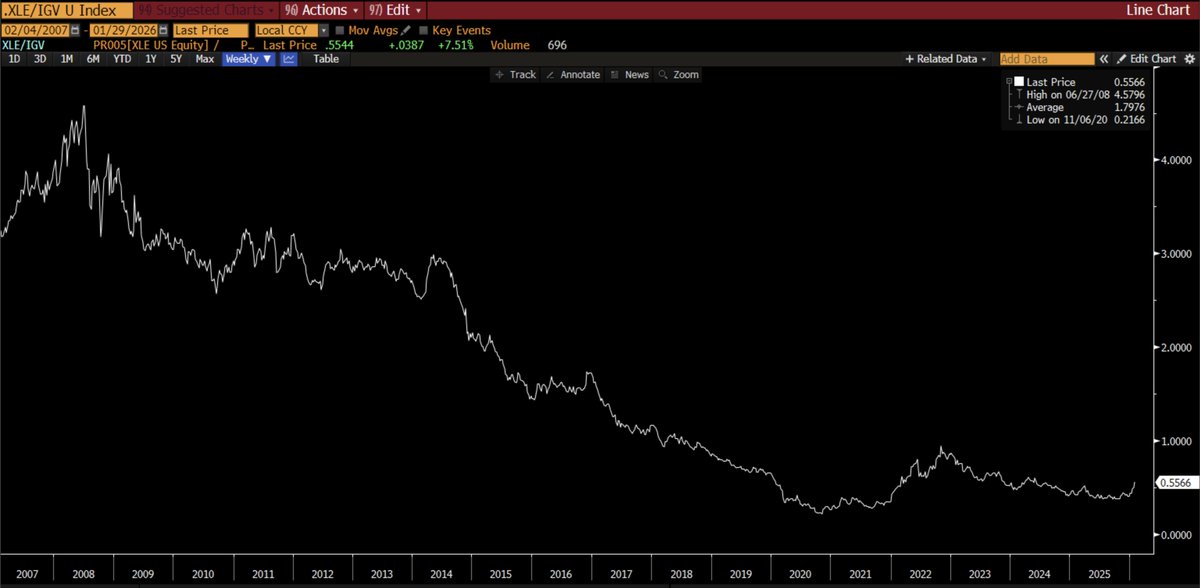Select the 1M time range
Viewport: 1200px width, 588px height.
(67, 59)
